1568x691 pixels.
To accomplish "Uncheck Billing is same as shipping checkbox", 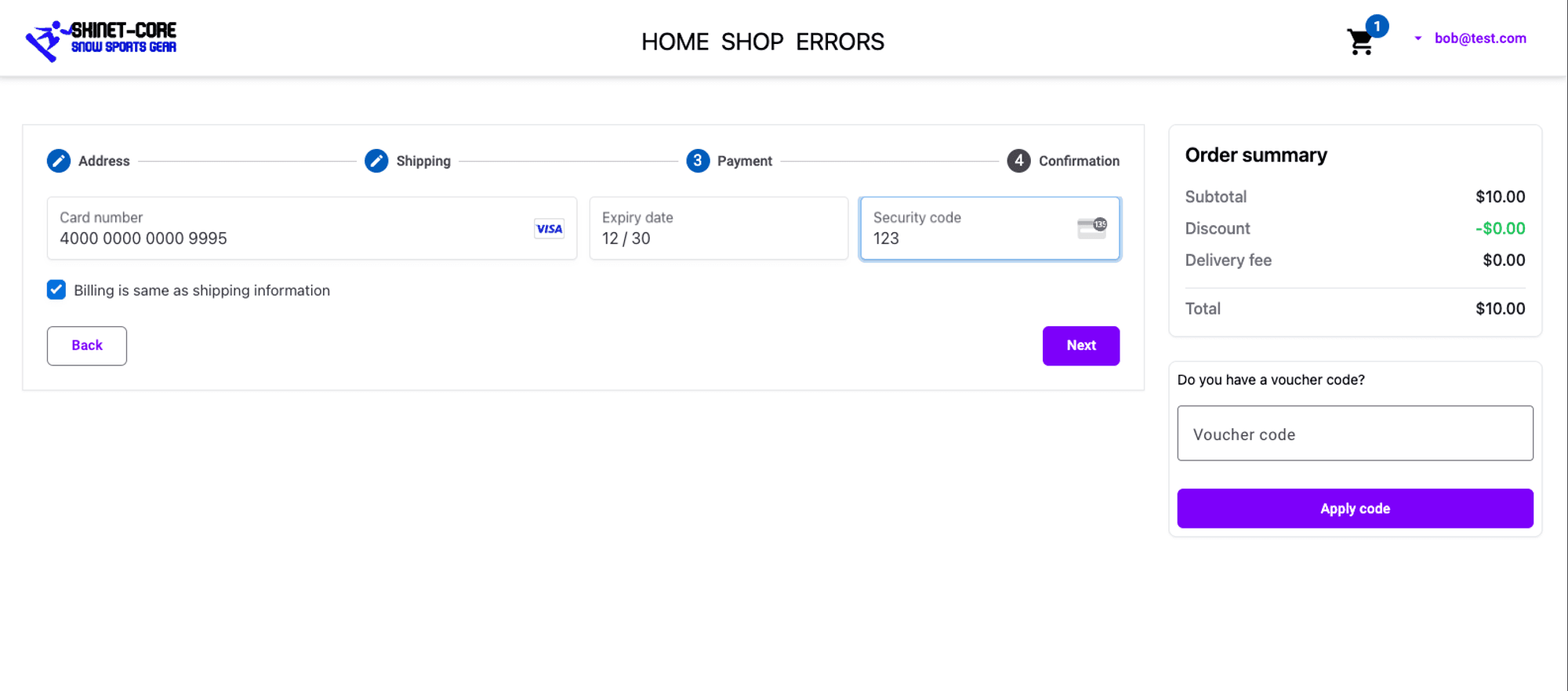I will tap(56, 290).
